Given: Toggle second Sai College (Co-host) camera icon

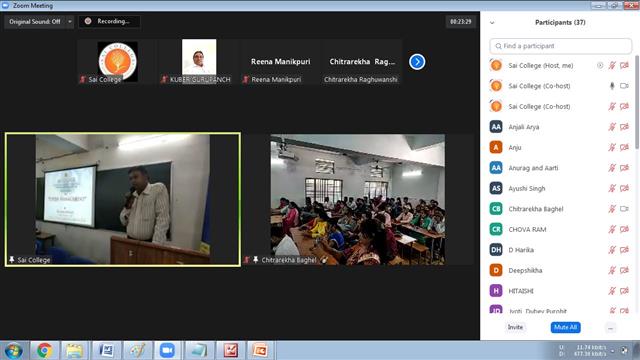Looking at the screenshot, I should (624, 107).
